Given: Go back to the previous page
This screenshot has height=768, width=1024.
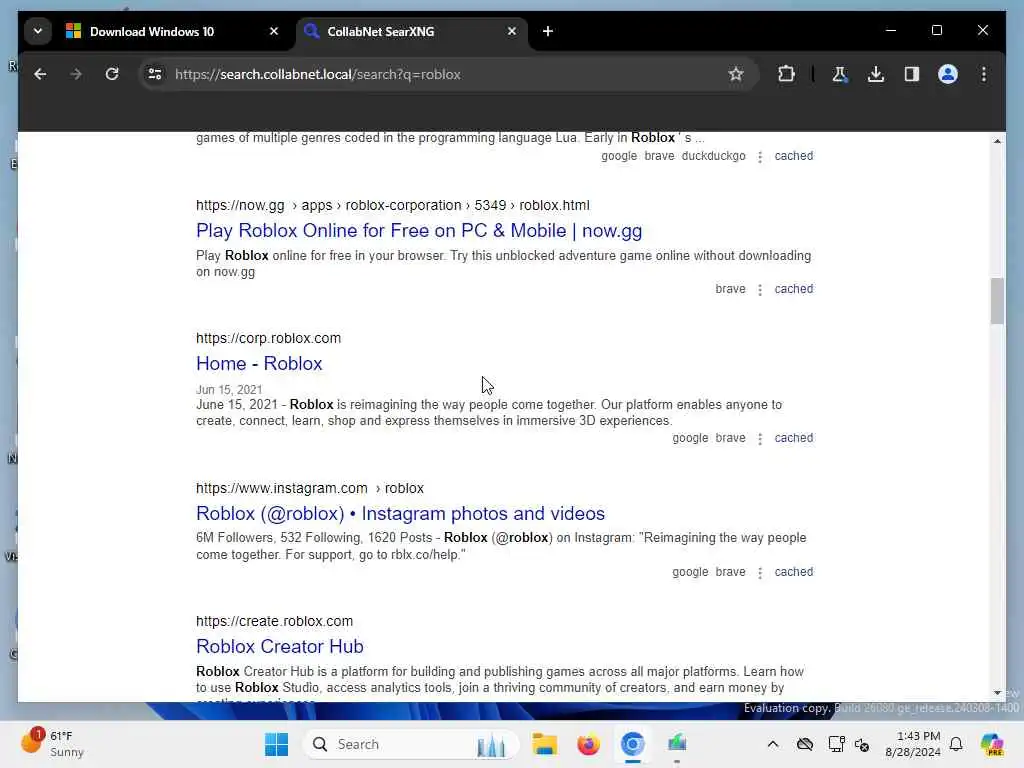Looking at the screenshot, I should point(40,74).
